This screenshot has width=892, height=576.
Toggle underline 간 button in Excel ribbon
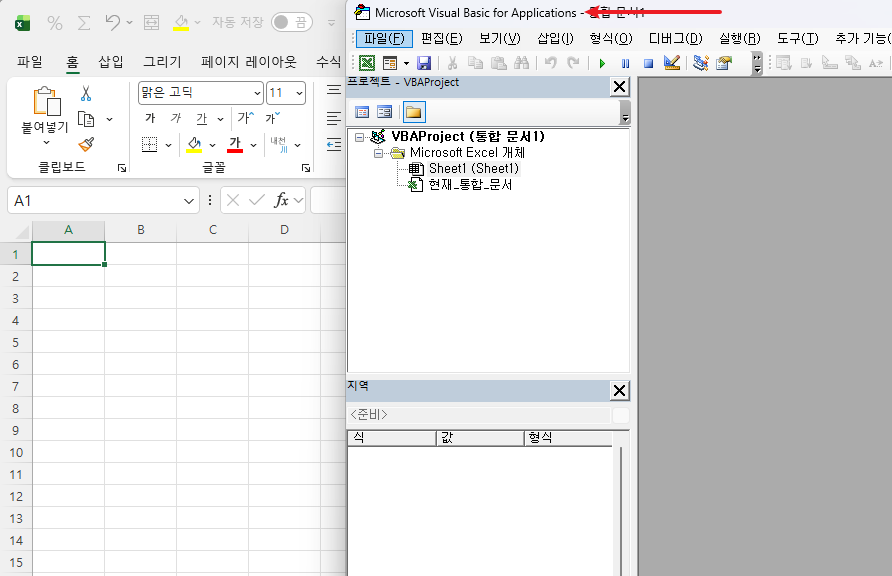coord(201,118)
